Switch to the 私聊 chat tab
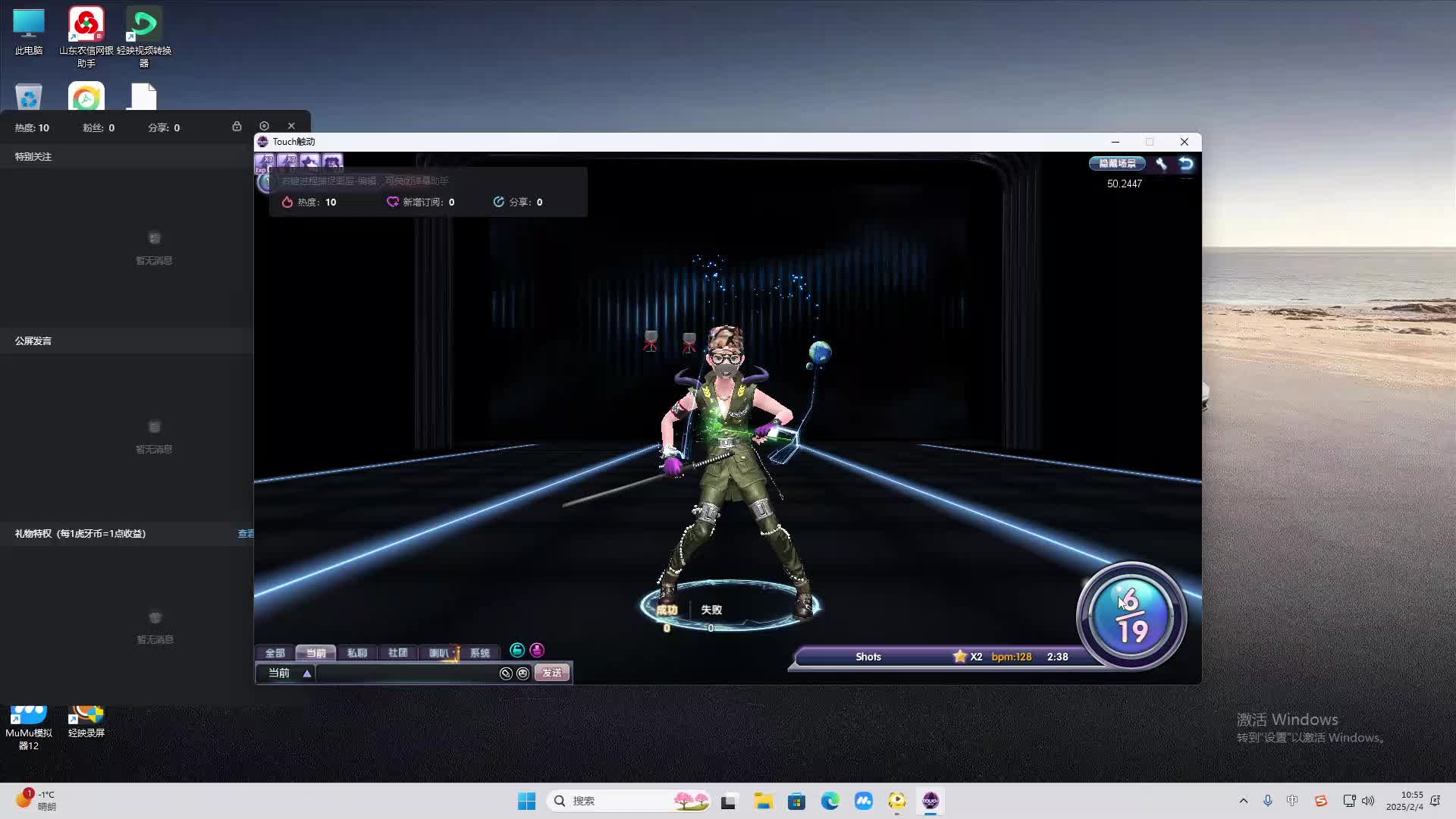Viewport: 1456px width, 819px height. tap(356, 653)
